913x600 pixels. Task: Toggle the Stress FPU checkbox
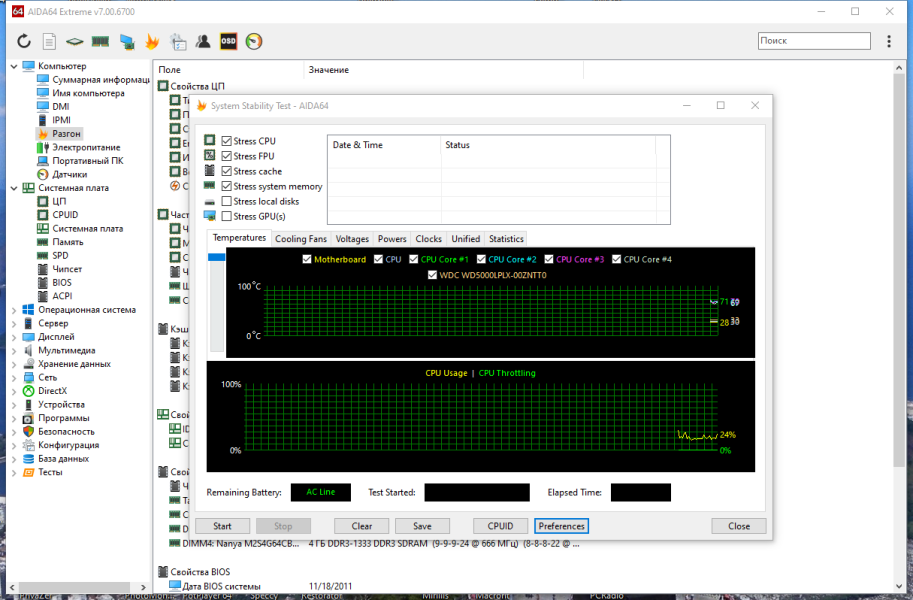point(227,156)
